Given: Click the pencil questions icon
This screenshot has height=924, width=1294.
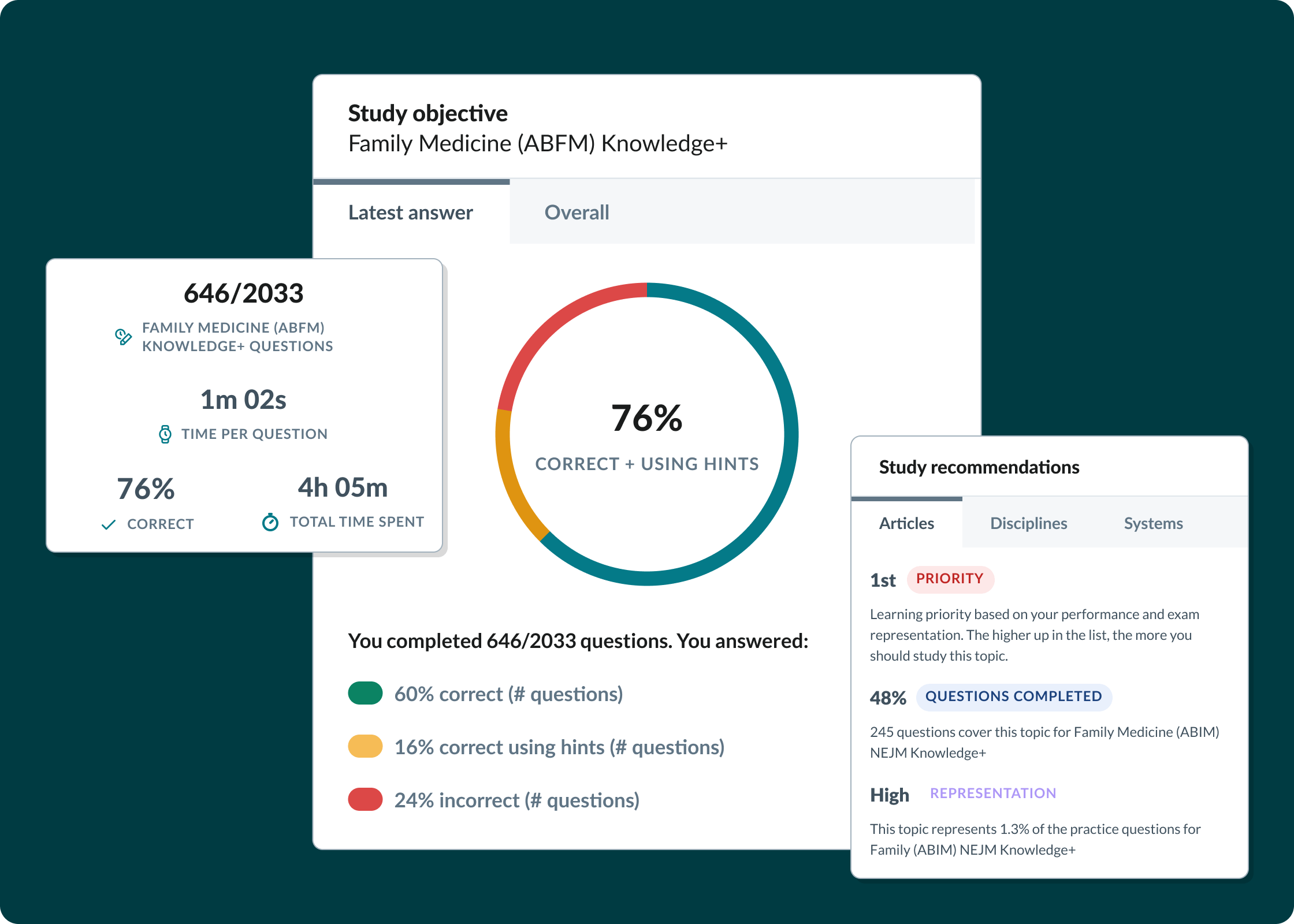Looking at the screenshot, I should pyautogui.click(x=123, y=337).
